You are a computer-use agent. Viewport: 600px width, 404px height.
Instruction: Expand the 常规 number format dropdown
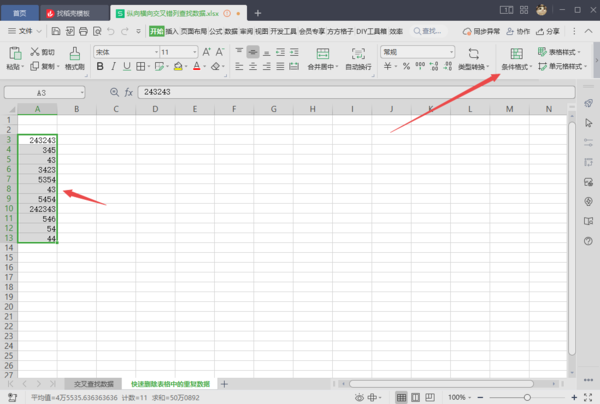pos(418,51)
